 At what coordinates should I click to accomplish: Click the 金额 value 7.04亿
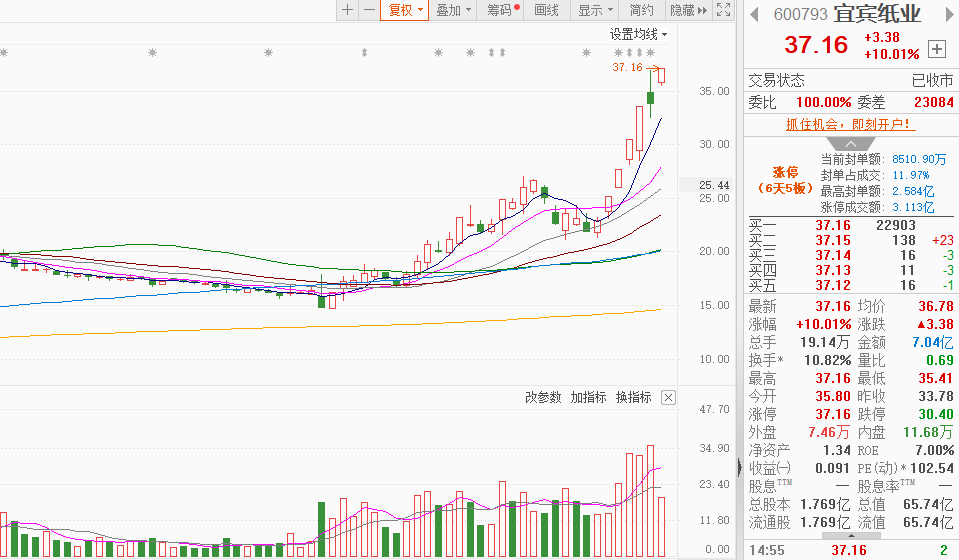(x=932, y=342)
